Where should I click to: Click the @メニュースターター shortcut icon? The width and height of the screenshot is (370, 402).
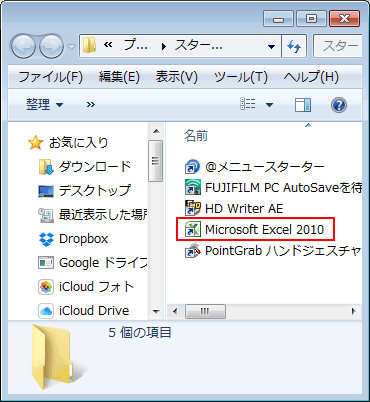click(x=193, y=167)
